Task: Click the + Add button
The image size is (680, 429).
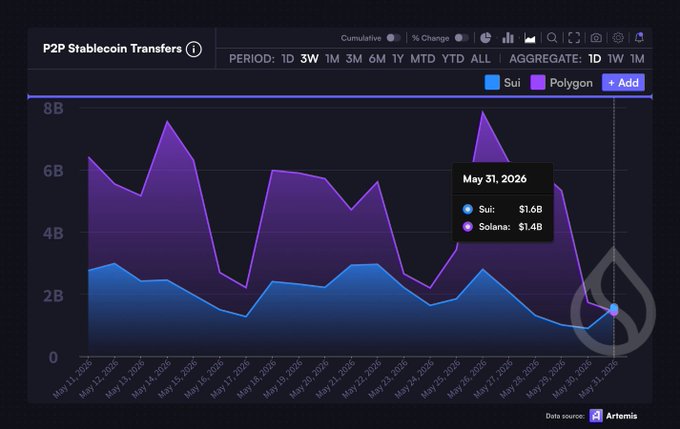Action: click(x=623, y=82)
